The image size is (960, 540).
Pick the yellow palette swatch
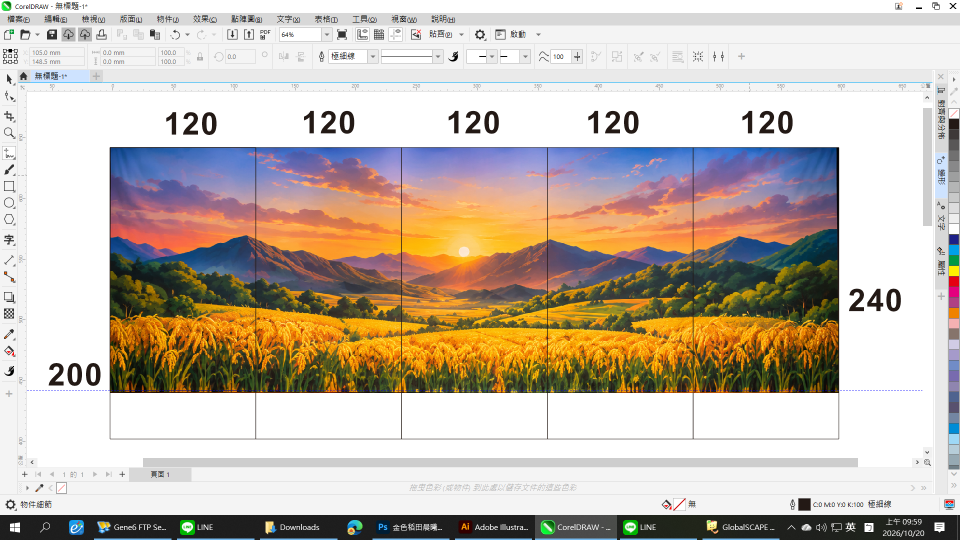tap(954, 271)
